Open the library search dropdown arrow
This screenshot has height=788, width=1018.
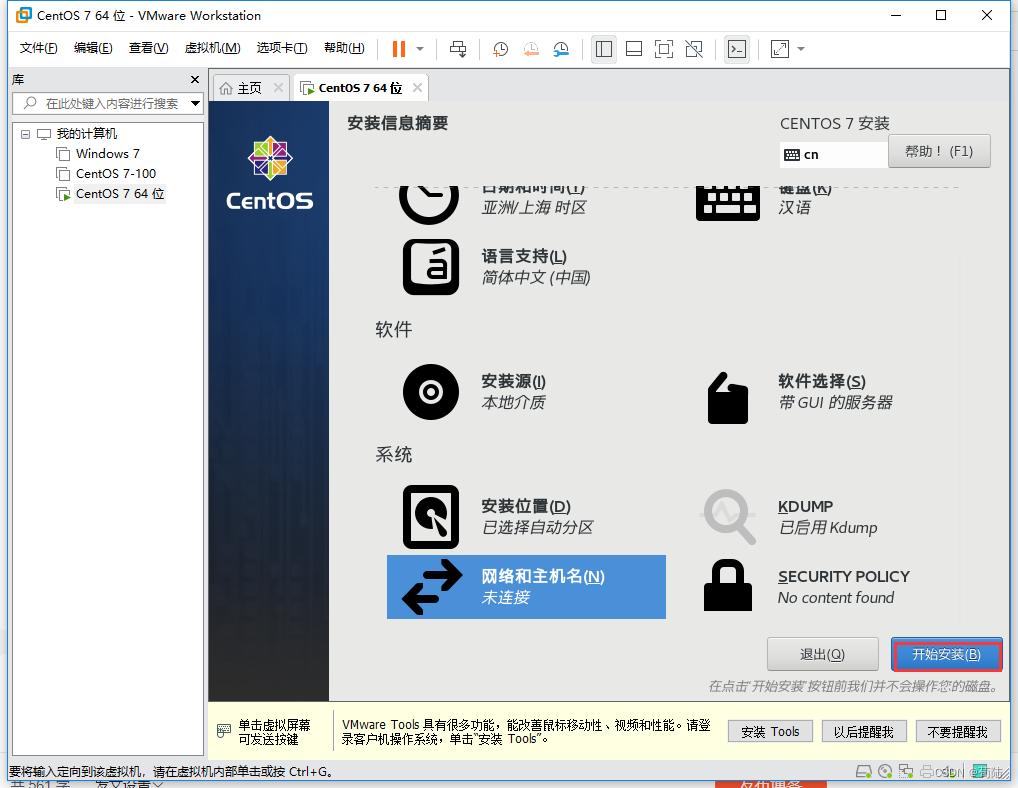[x=195, y=103]
